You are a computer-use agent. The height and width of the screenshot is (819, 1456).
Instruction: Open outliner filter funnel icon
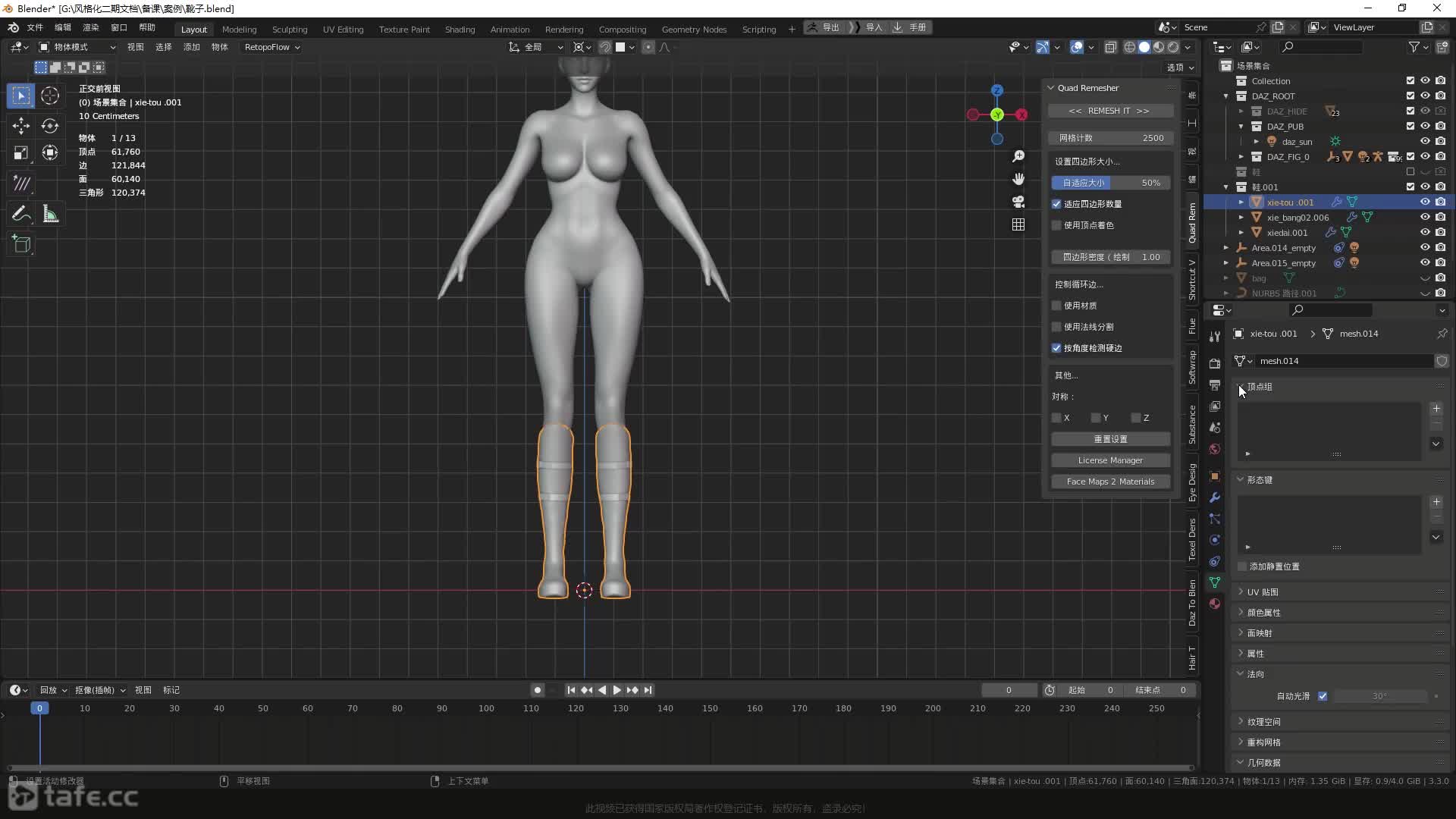tap(1414, 47)
